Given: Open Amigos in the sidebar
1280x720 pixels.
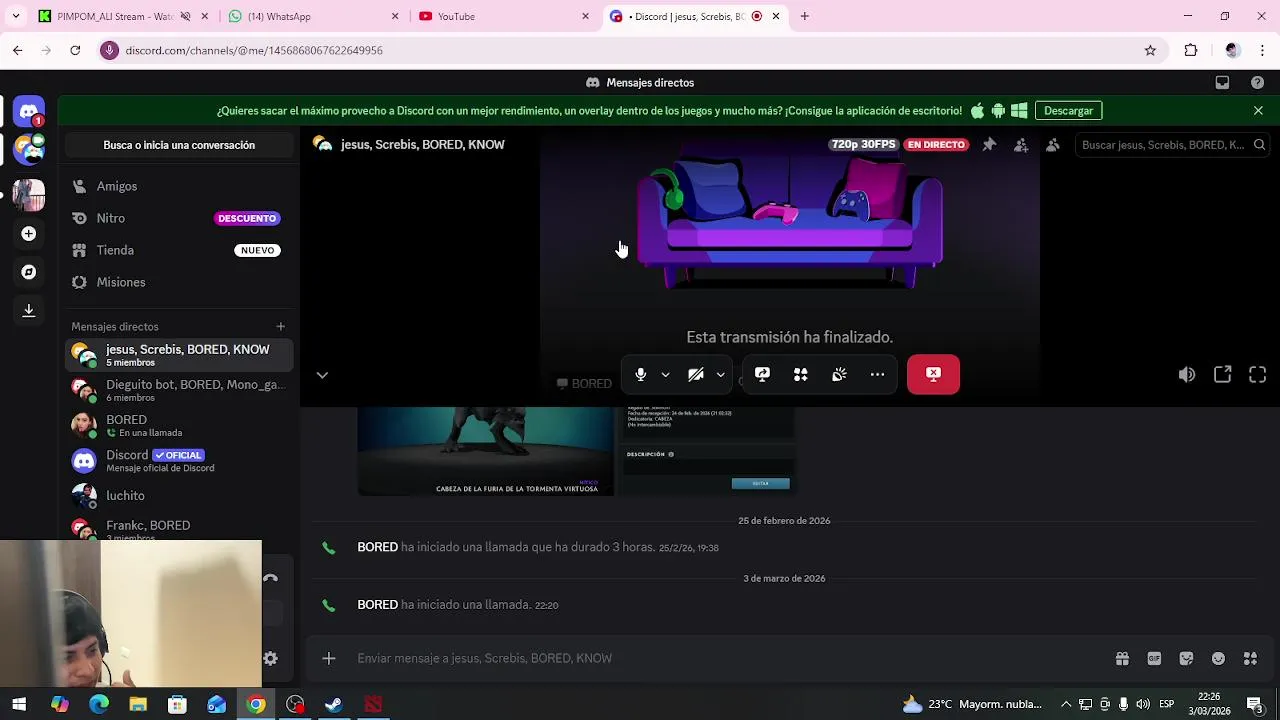Looking at the screenshot, I should tap(179, 186).
